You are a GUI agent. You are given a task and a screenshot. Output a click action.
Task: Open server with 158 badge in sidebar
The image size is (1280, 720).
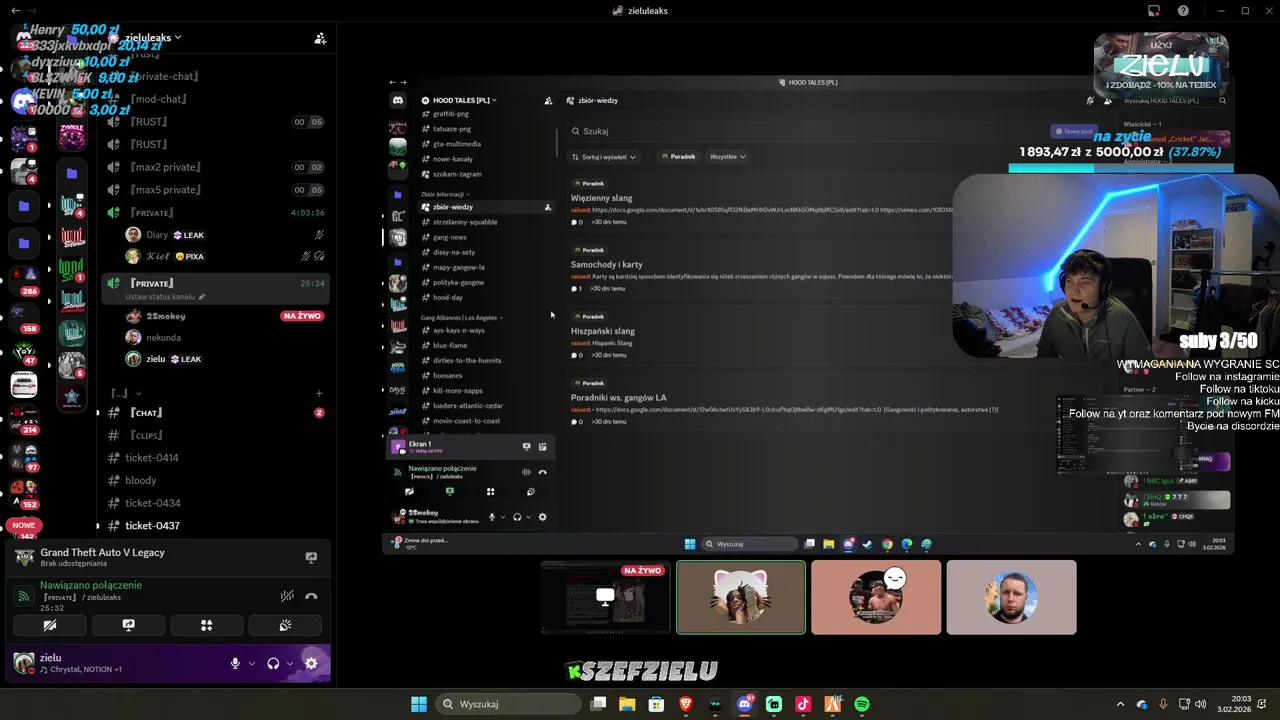point(24,316)
